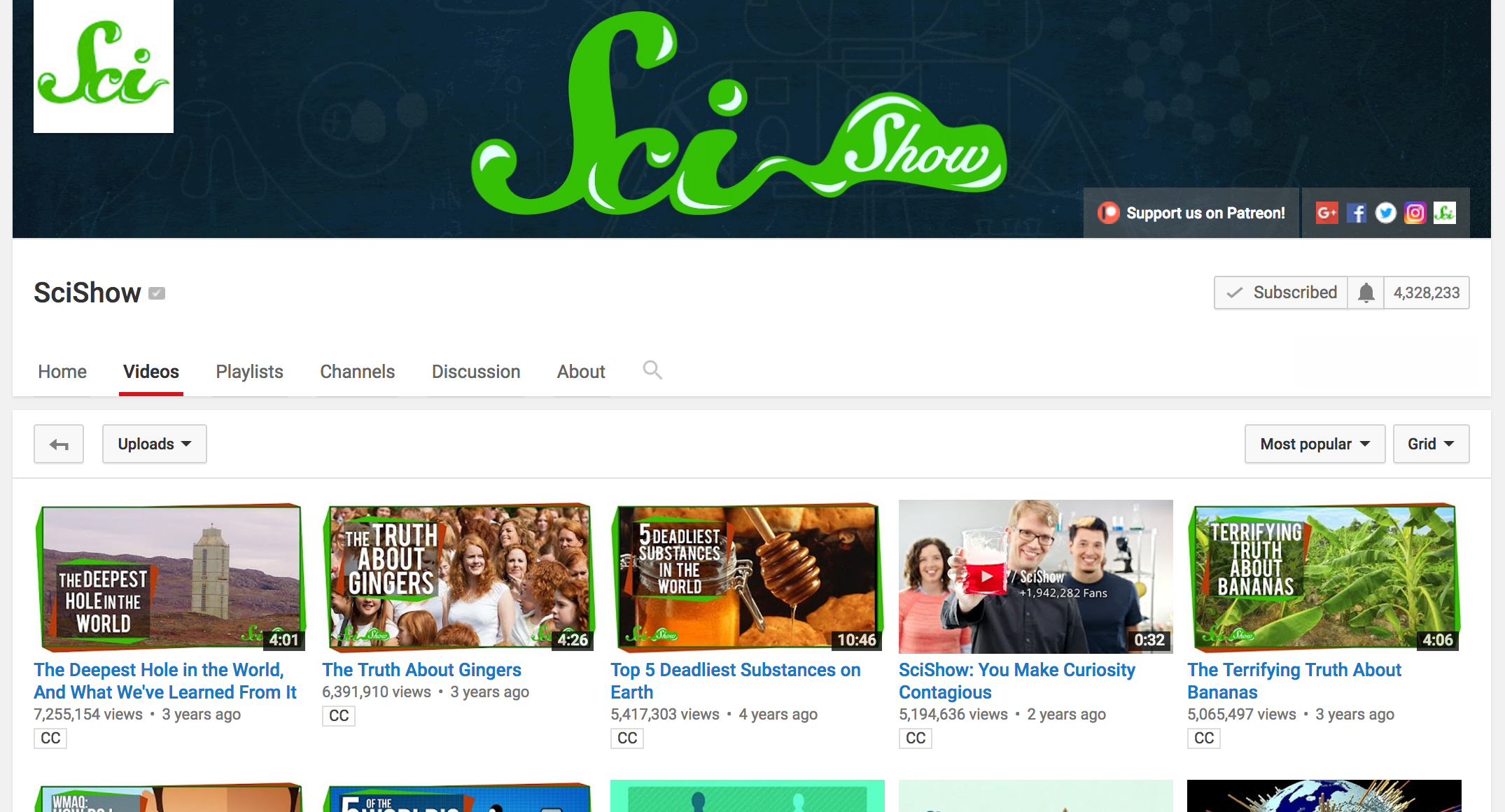Click the notification bell icon

pos(1366,293)
